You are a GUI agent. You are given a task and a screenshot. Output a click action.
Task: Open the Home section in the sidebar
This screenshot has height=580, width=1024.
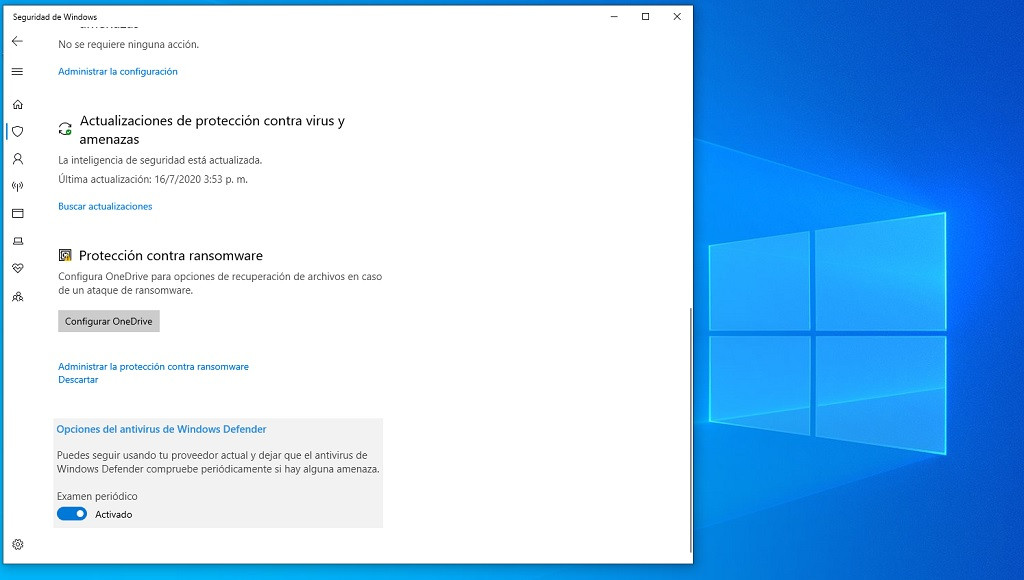coord(17,104)
